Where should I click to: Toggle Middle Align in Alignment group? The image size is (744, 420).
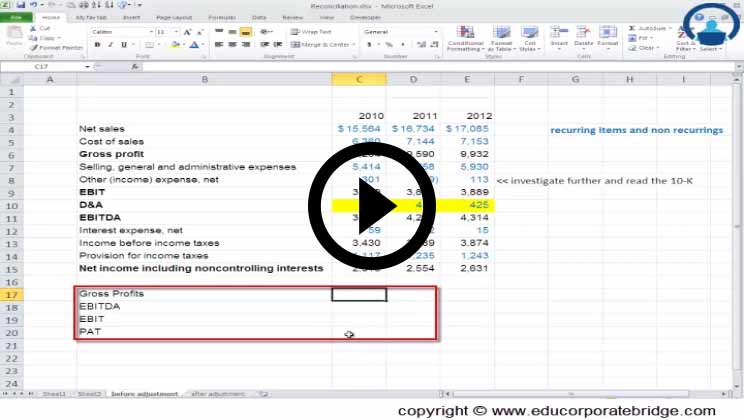click(232, 32)
